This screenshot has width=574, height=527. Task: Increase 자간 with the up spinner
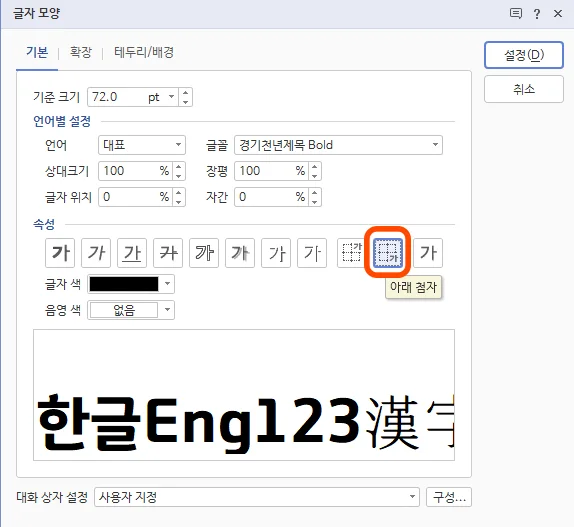pyautogui.click(x=315, y=193)
